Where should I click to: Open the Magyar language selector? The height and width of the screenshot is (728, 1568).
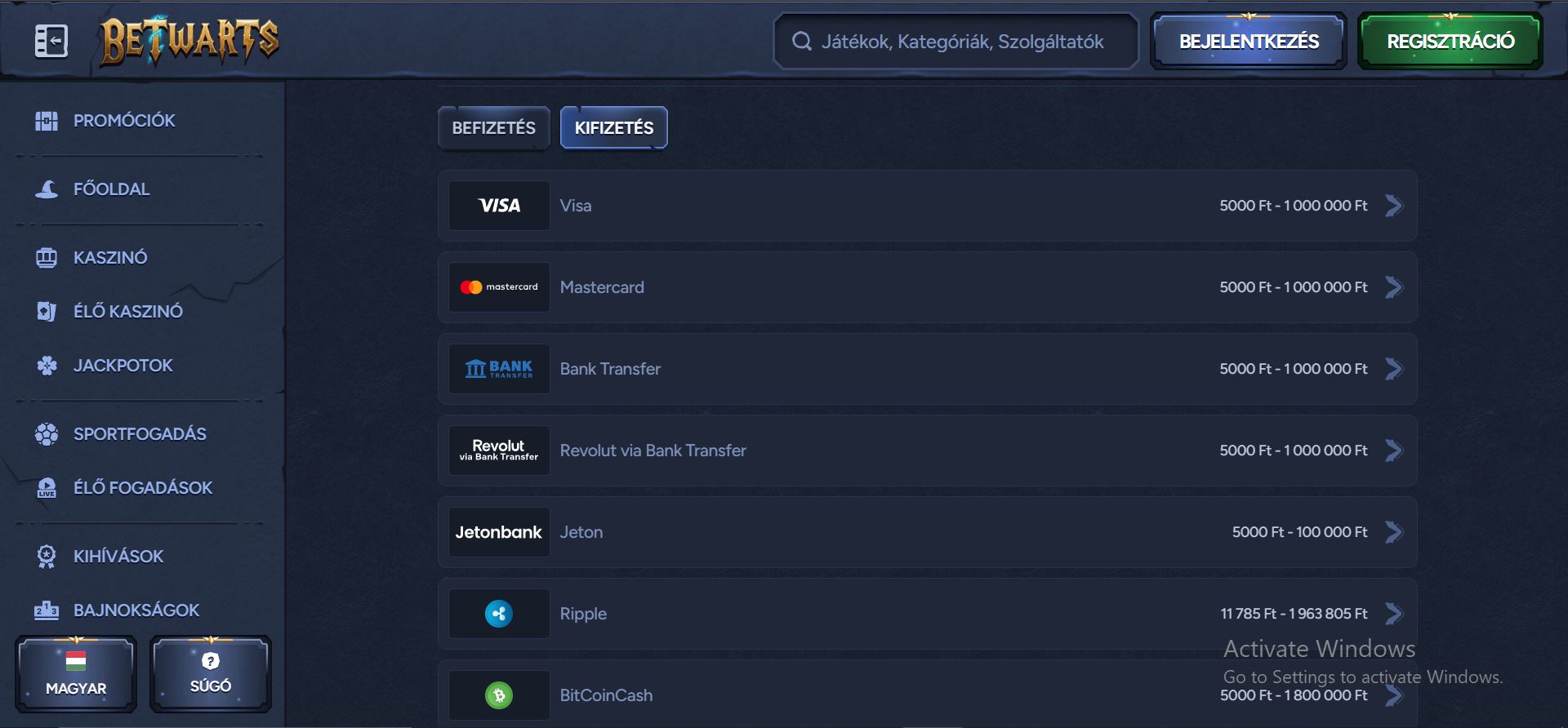click(x=76, y=674)
